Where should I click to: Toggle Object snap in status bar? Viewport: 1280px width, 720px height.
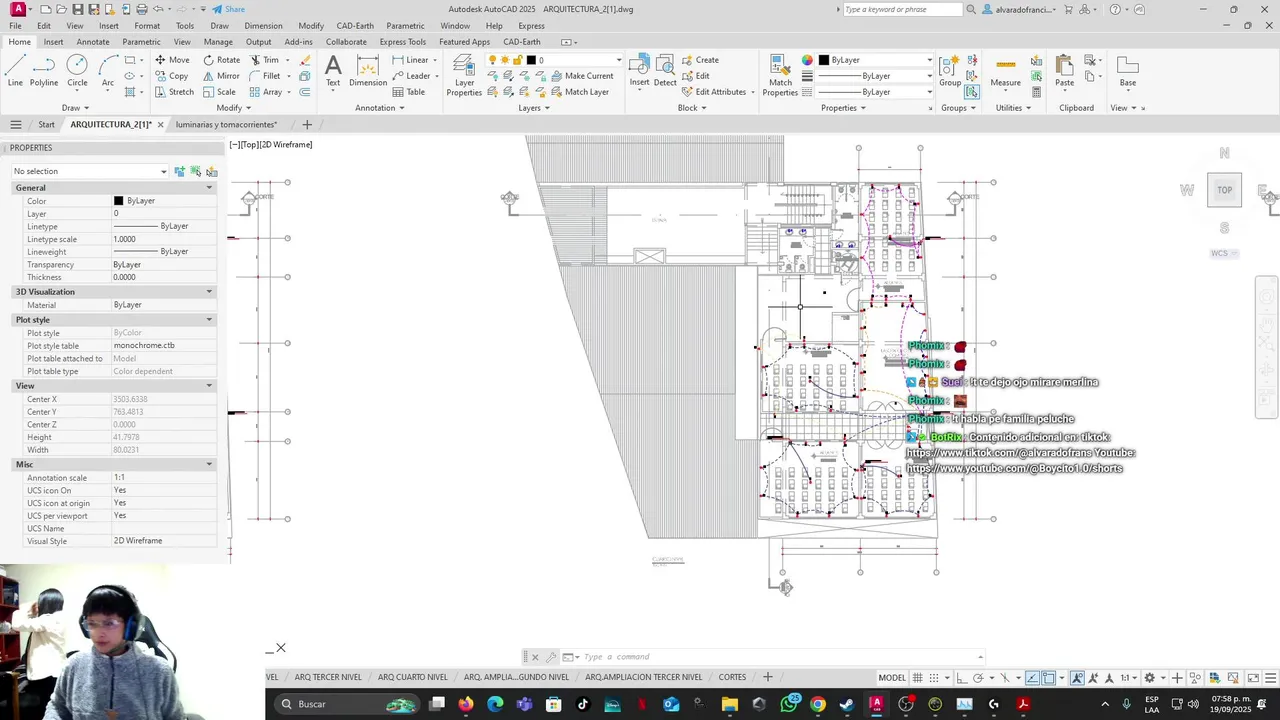tap(1050, 678)
